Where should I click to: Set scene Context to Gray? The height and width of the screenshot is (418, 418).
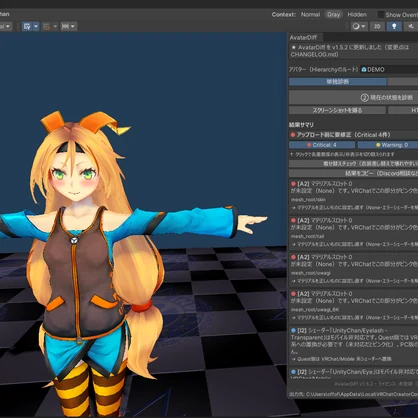(333, 15)
